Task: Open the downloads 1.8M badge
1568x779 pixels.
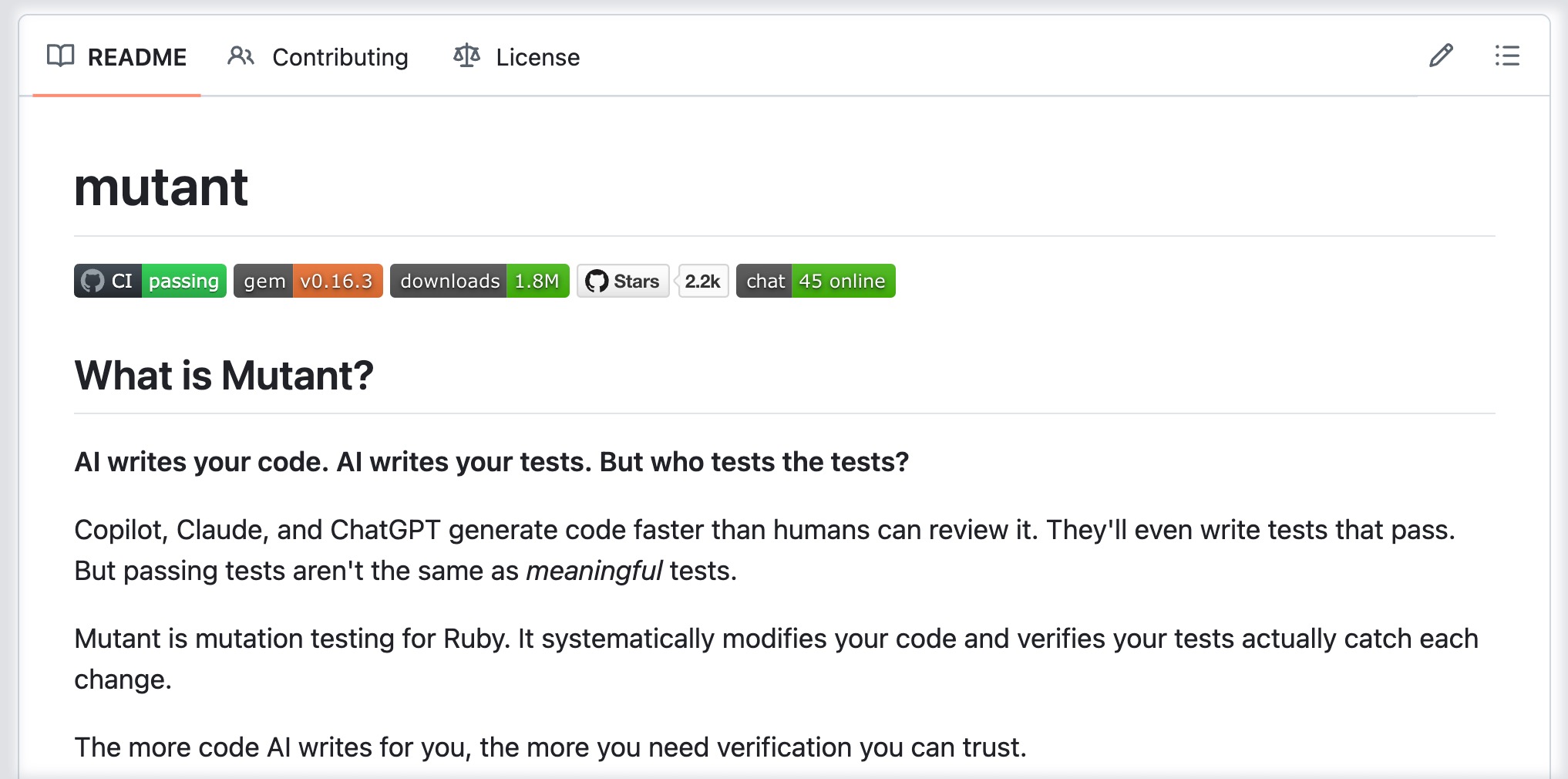Action: (479, 281)
